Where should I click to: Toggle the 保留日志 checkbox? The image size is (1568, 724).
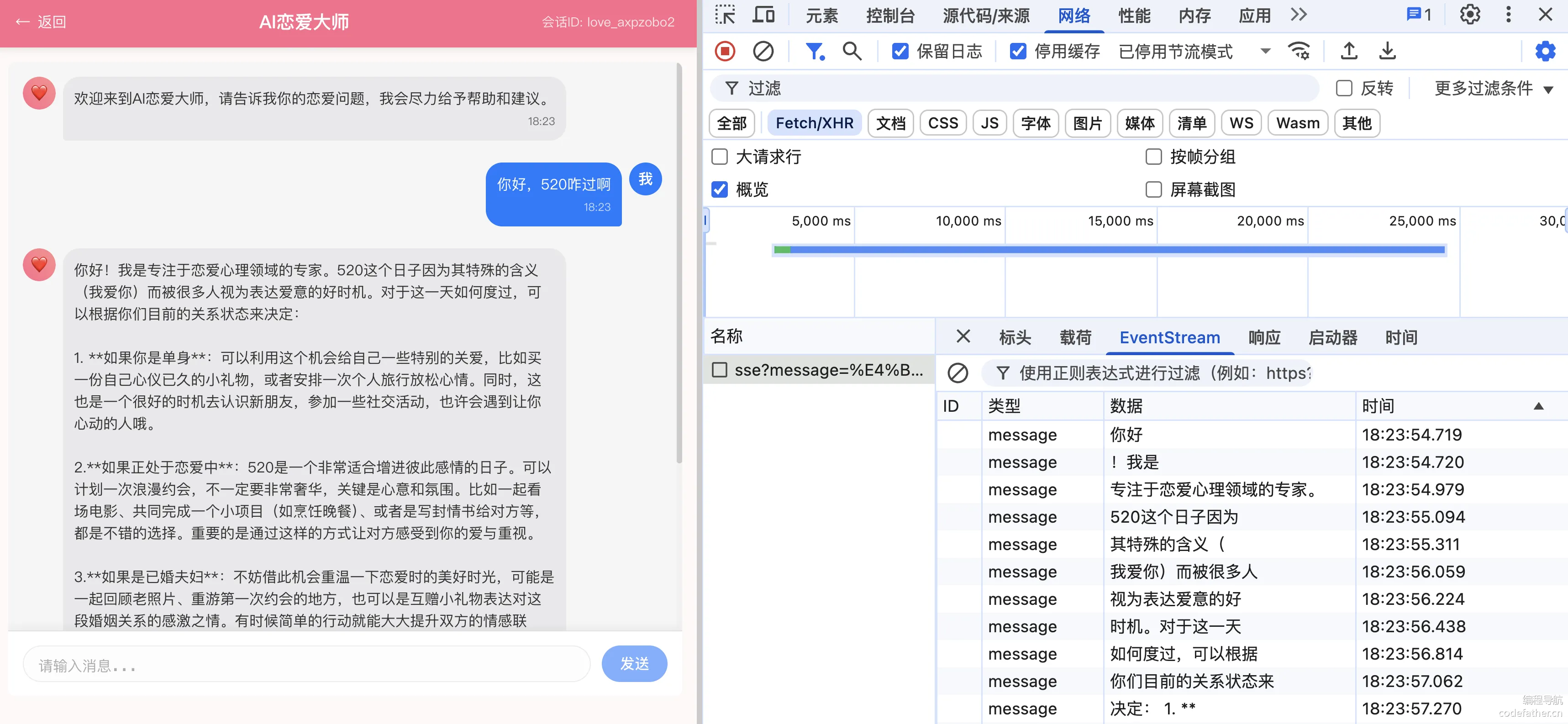[900, 51]
